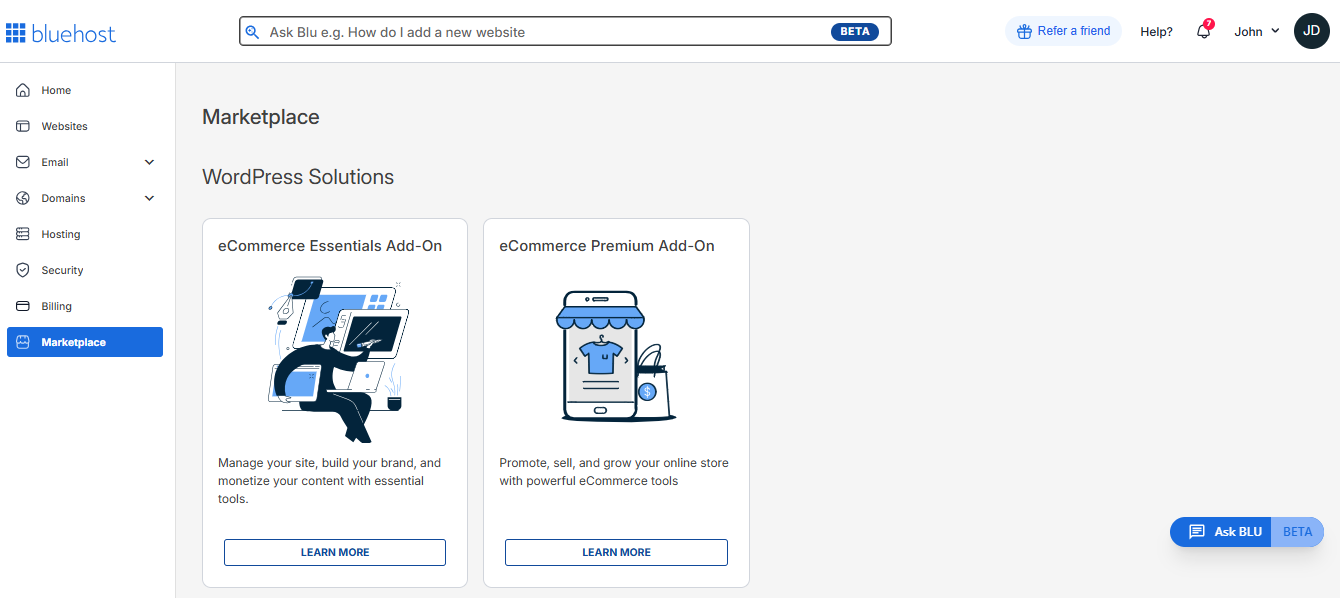The image size is (1340, 598).
Task: Expand the Domains sidebar section
Action: click(x=149, y=198)
